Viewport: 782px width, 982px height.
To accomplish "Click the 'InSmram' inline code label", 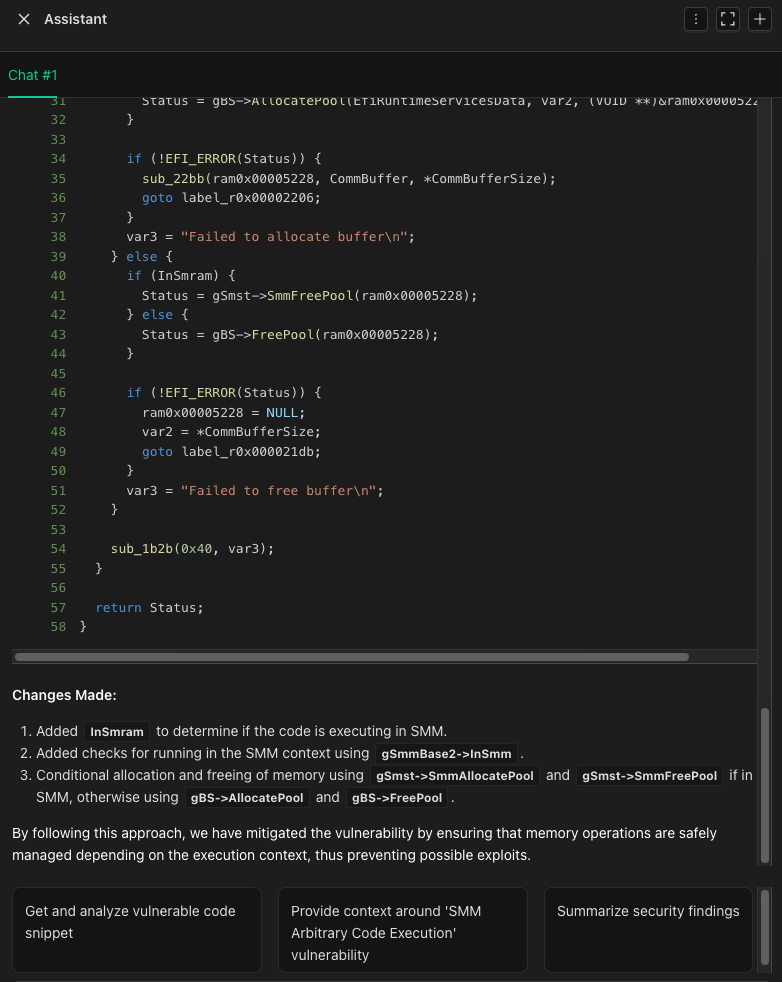I will point(117,731).
